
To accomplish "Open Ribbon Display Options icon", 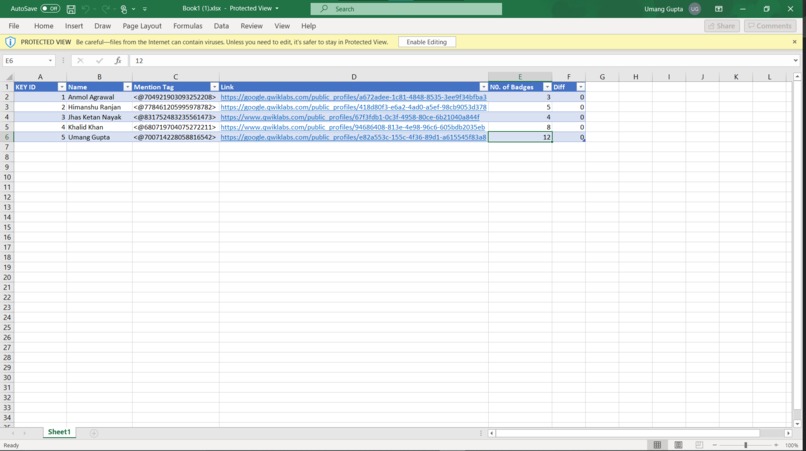I will point(719,9).
